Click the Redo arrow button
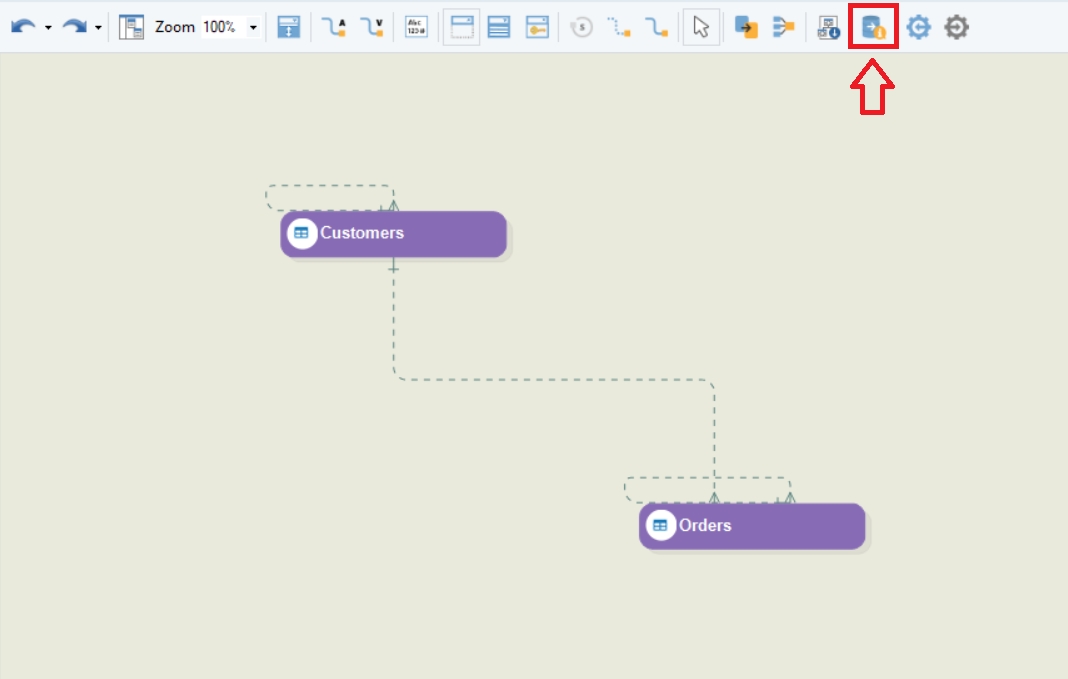Screen dimensions: 1068x679 (75, 27)
